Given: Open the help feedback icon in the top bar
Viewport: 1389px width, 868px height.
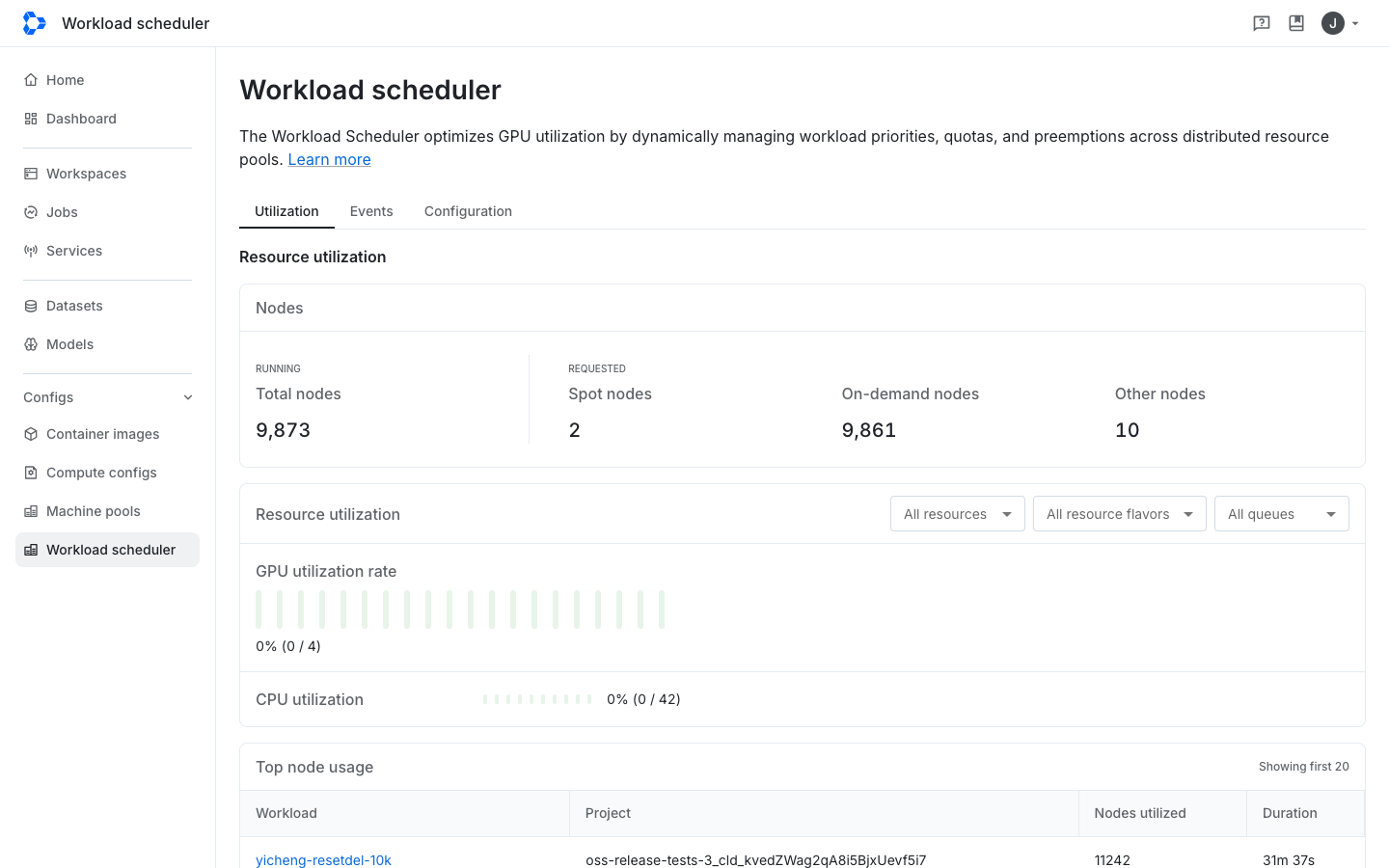Looking at the screenshot, I should tap(1262, 23).
